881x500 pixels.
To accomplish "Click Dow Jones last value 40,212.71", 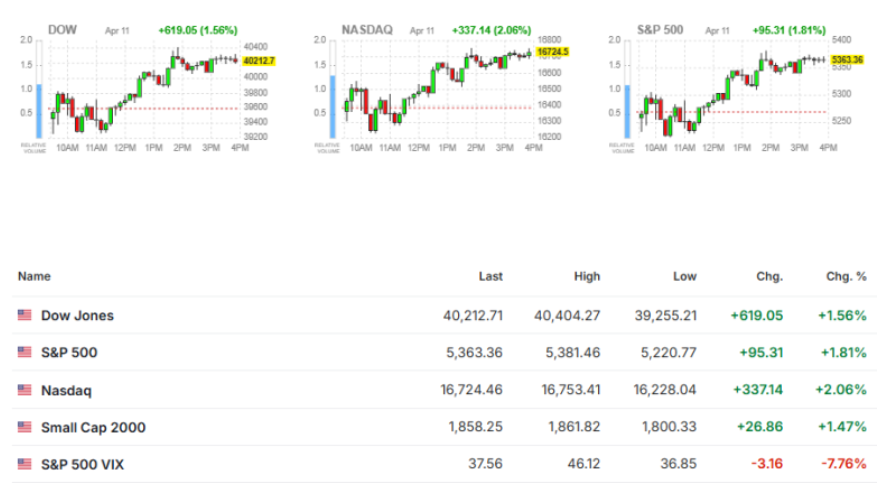I will coord(473,316).
